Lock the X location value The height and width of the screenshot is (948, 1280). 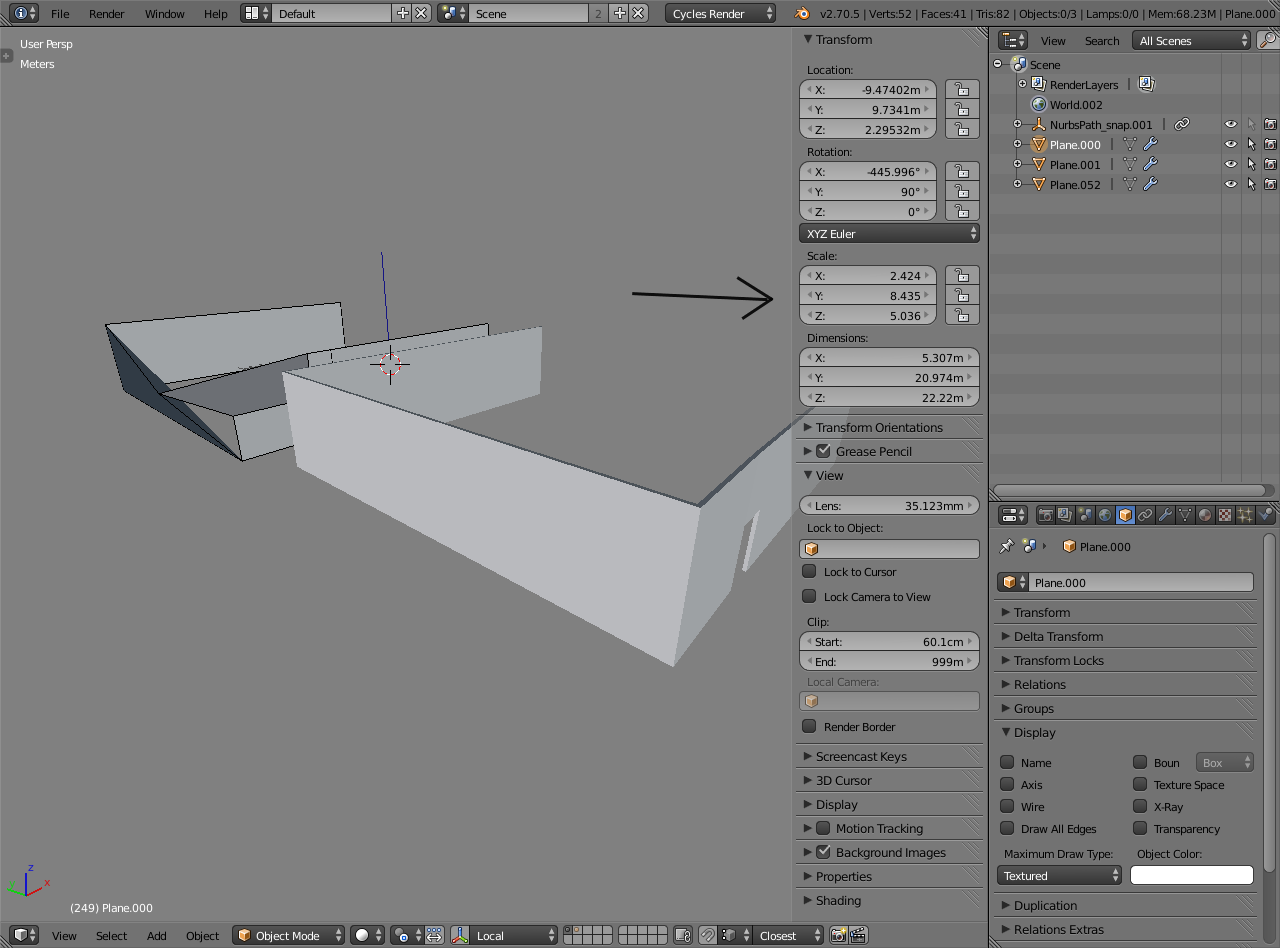(962, 89)
